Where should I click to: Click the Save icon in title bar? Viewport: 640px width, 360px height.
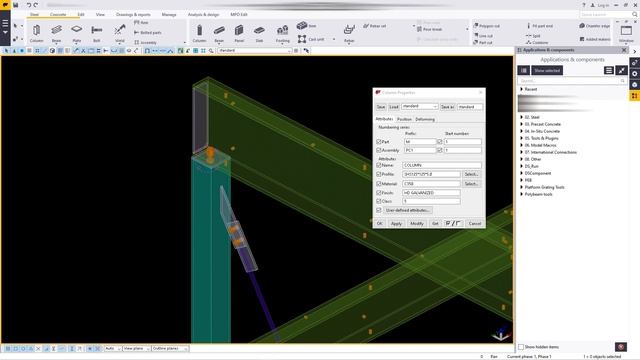[16, 5]
